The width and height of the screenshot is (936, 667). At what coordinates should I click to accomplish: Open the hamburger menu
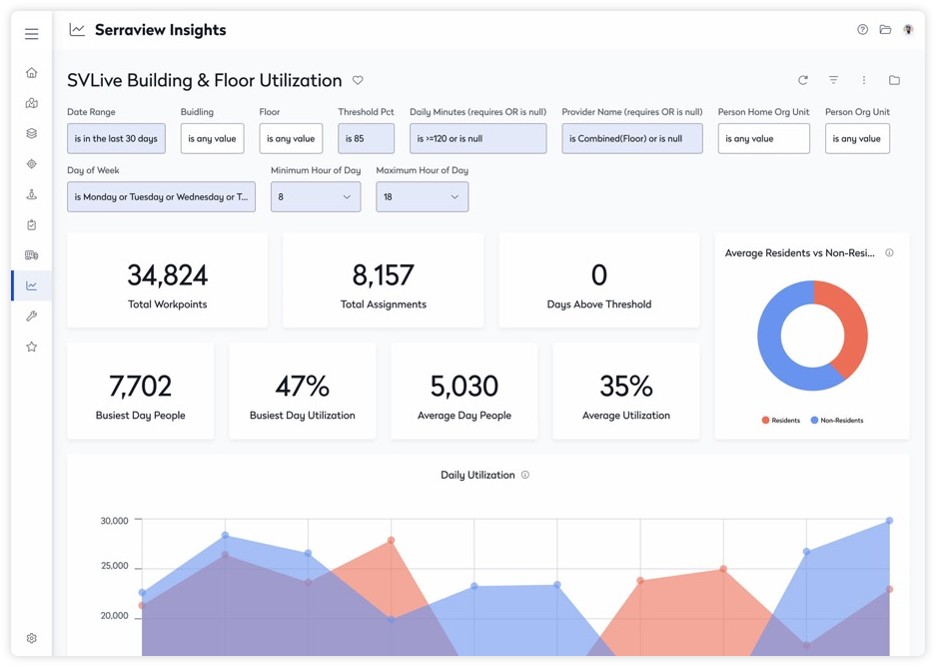tap(32, 34)
